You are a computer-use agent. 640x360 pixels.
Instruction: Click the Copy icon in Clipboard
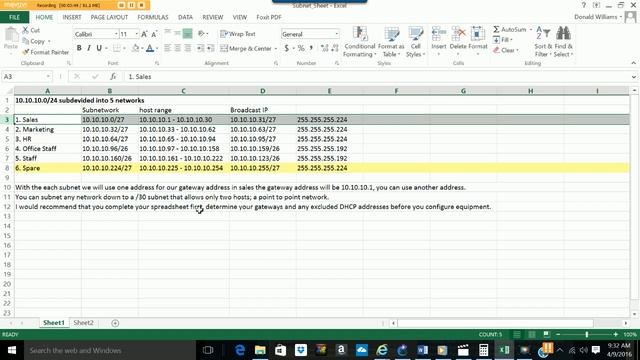click(x=26, y=41)
